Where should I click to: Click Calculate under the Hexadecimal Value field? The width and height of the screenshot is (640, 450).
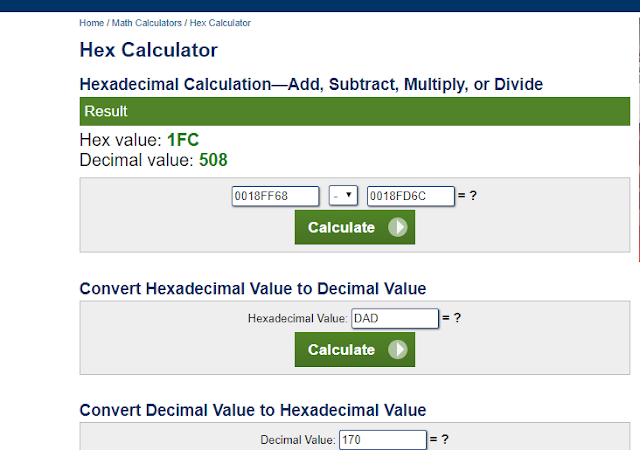355,350
